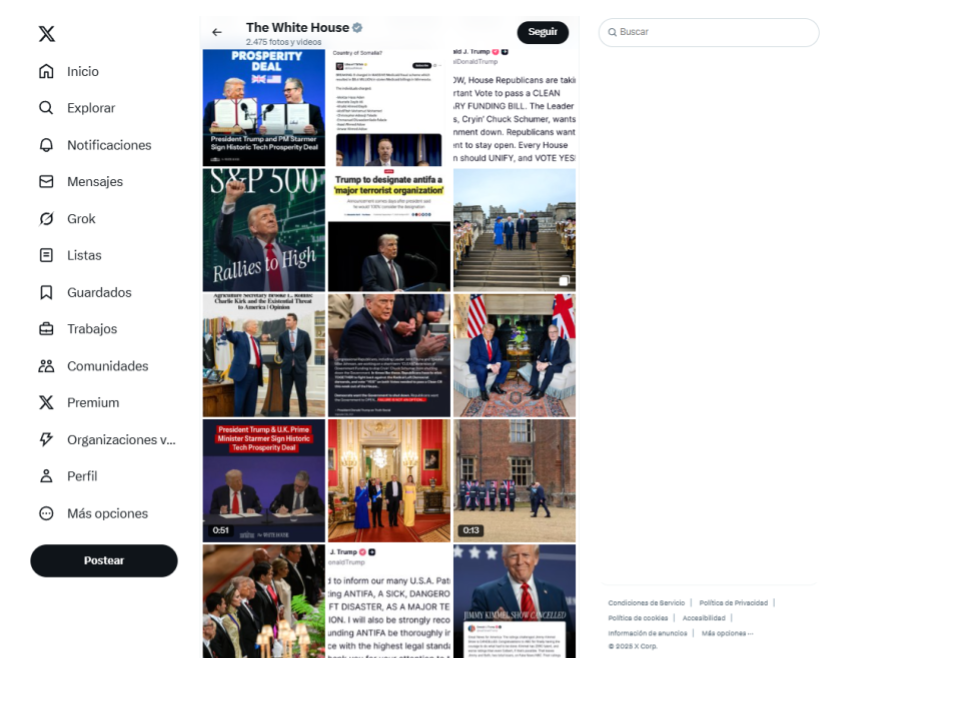
Task: Expand footer Más opciones link
Action: (x=727, y=633)
